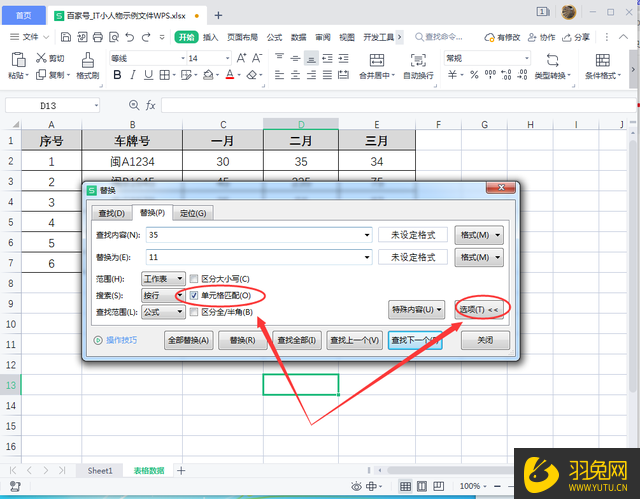
Task: Switch to the Go To(G) tab
Action: [193, 213]
